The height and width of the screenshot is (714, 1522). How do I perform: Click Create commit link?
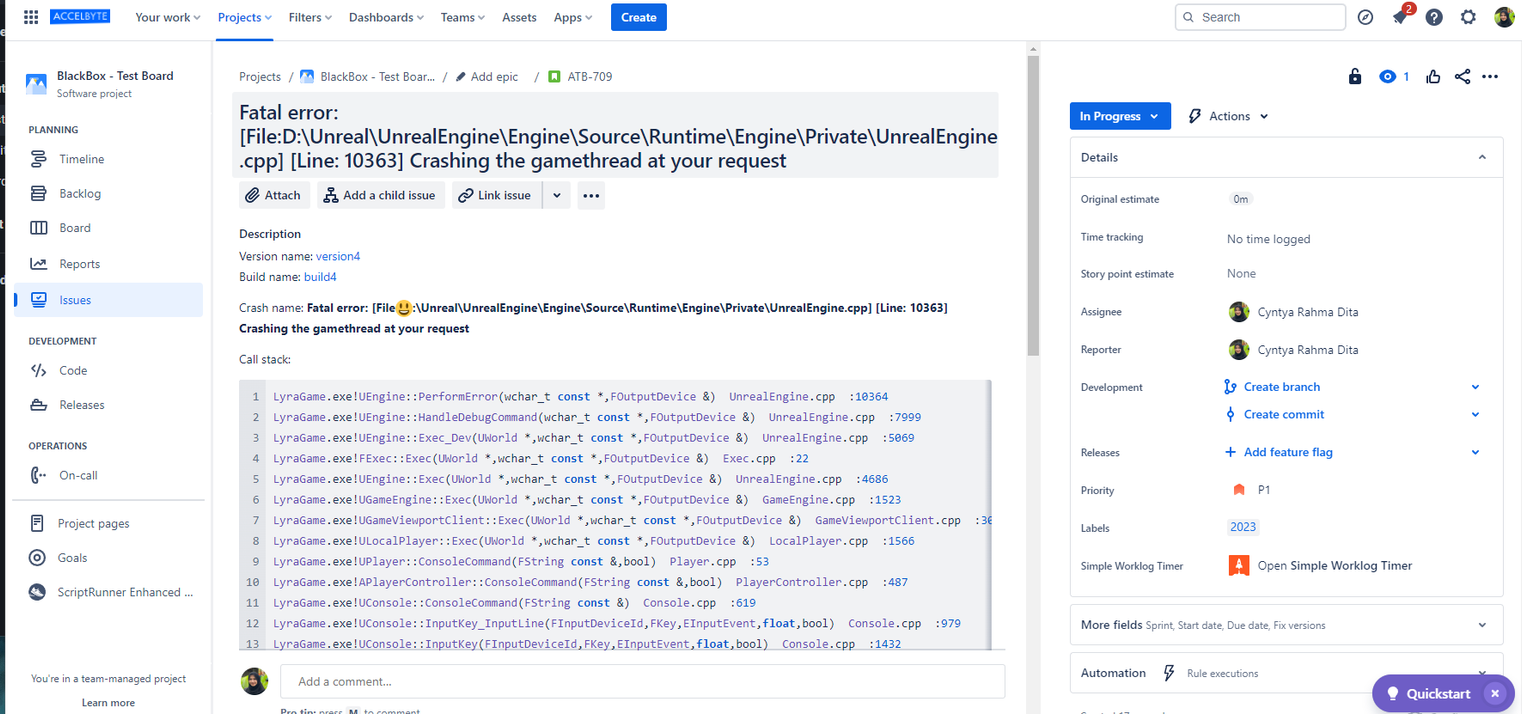click(1284, 414)
